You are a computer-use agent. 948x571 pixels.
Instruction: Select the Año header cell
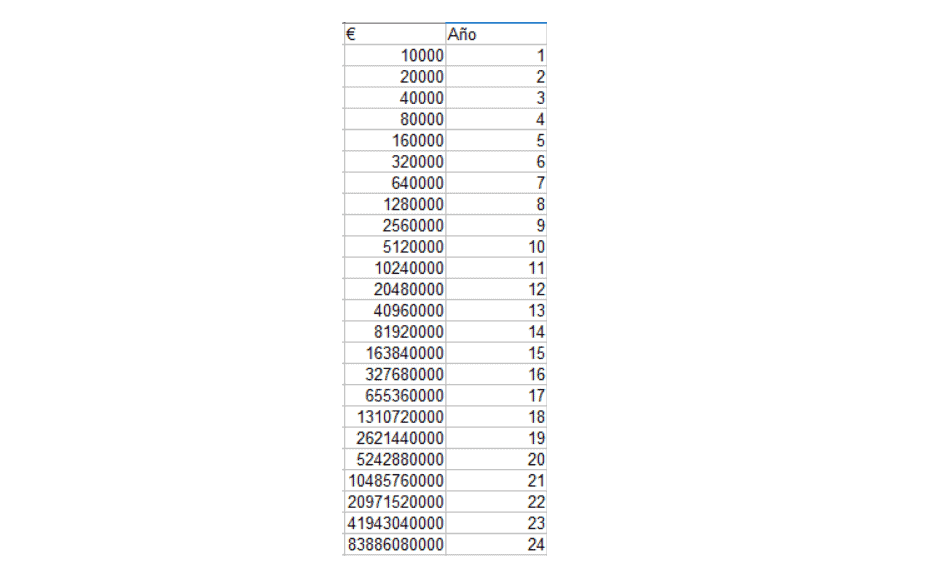click(496, 34)
